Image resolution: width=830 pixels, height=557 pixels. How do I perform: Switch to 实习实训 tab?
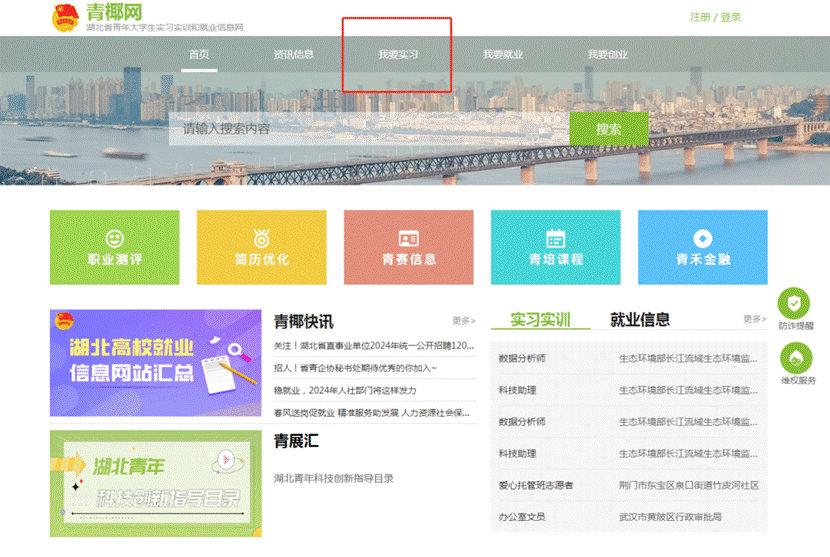point(540,319)
